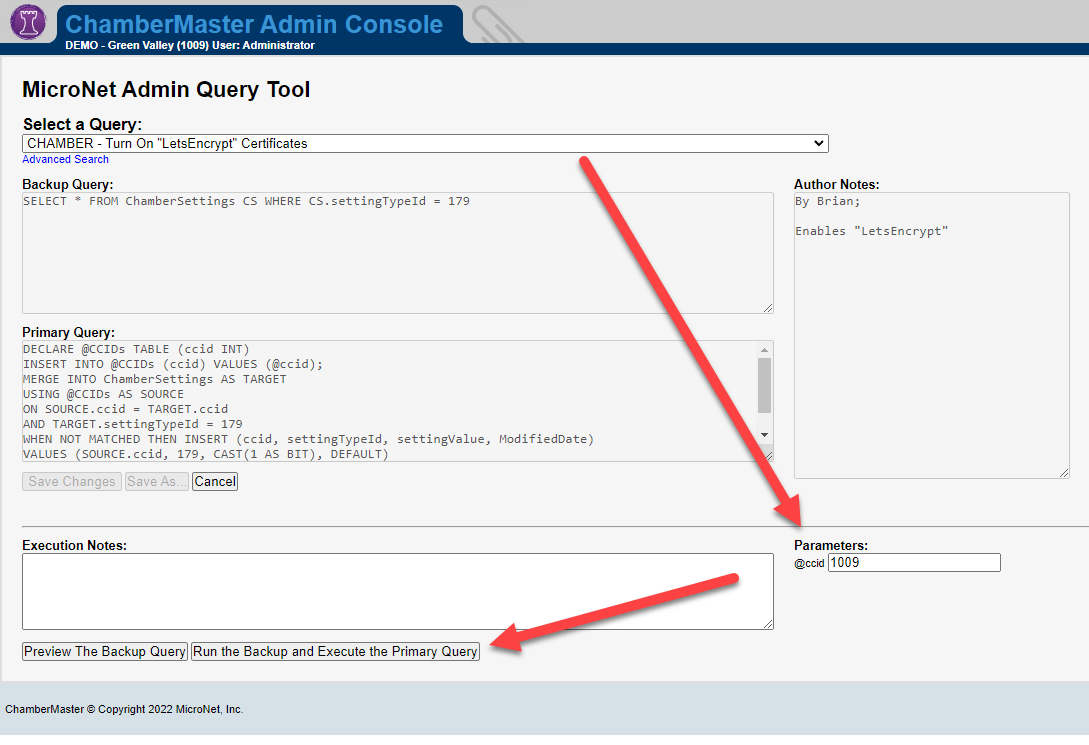Click the Author Notes resize handle
The image size is (1089, 745).
click(x=1063, y=472)
